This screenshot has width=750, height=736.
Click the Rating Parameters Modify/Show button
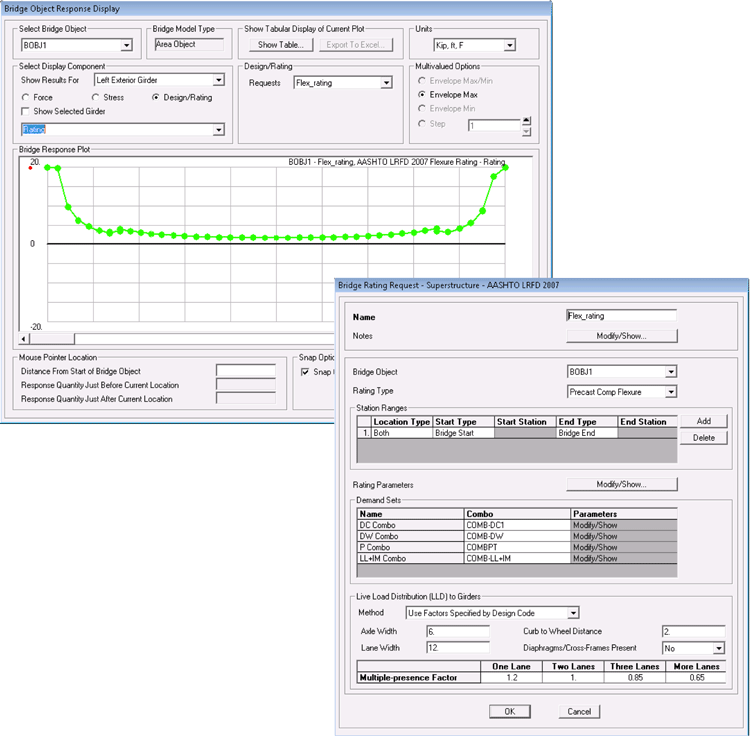[621, 484]
